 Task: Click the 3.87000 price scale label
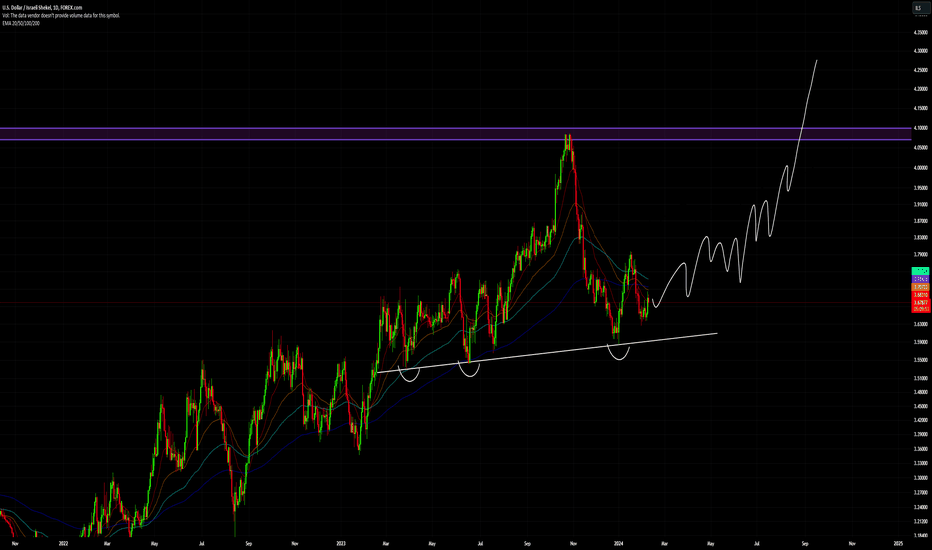[x=920, y=221]
